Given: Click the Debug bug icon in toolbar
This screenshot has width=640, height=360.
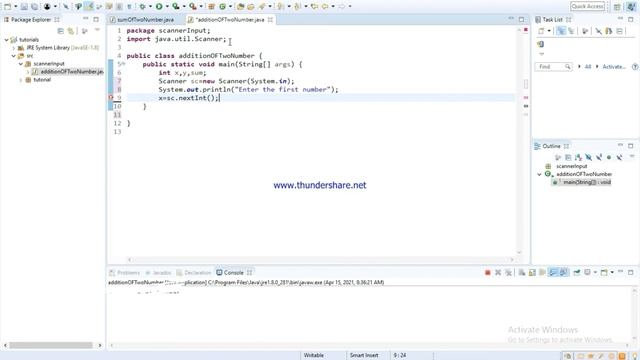Looking at the screenshot, I should [x=142, y=7].
